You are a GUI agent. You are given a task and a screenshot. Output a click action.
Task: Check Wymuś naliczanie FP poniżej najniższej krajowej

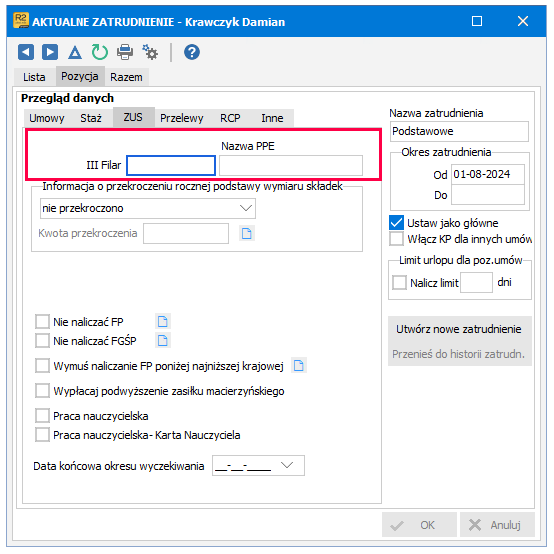(x=42, y=366)
